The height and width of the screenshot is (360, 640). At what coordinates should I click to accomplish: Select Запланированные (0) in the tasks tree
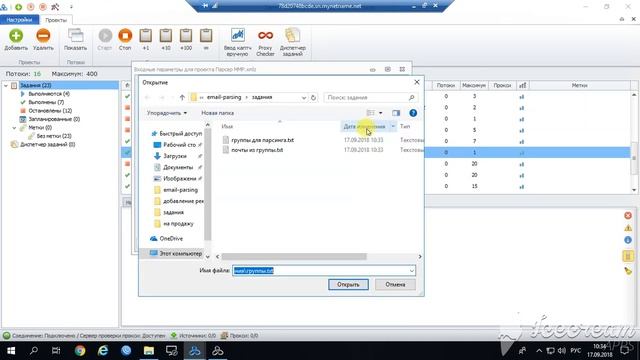point(54,119)
